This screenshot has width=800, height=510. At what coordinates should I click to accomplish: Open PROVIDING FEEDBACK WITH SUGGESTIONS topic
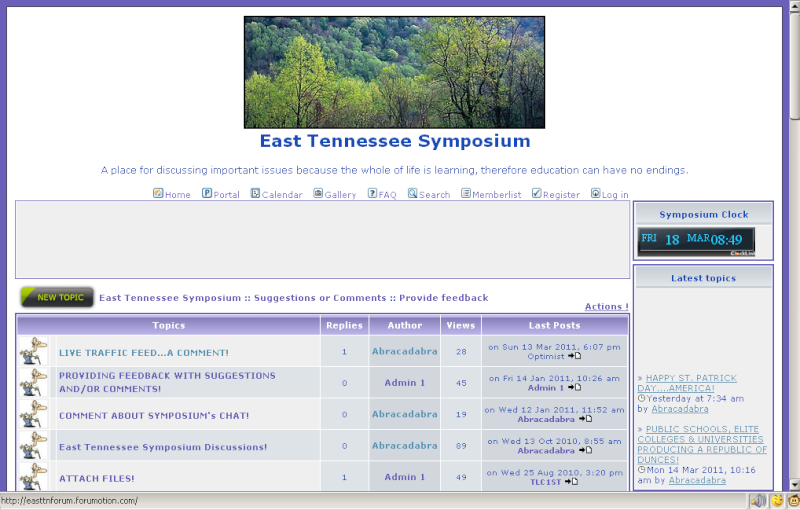(x=167, y=382)
